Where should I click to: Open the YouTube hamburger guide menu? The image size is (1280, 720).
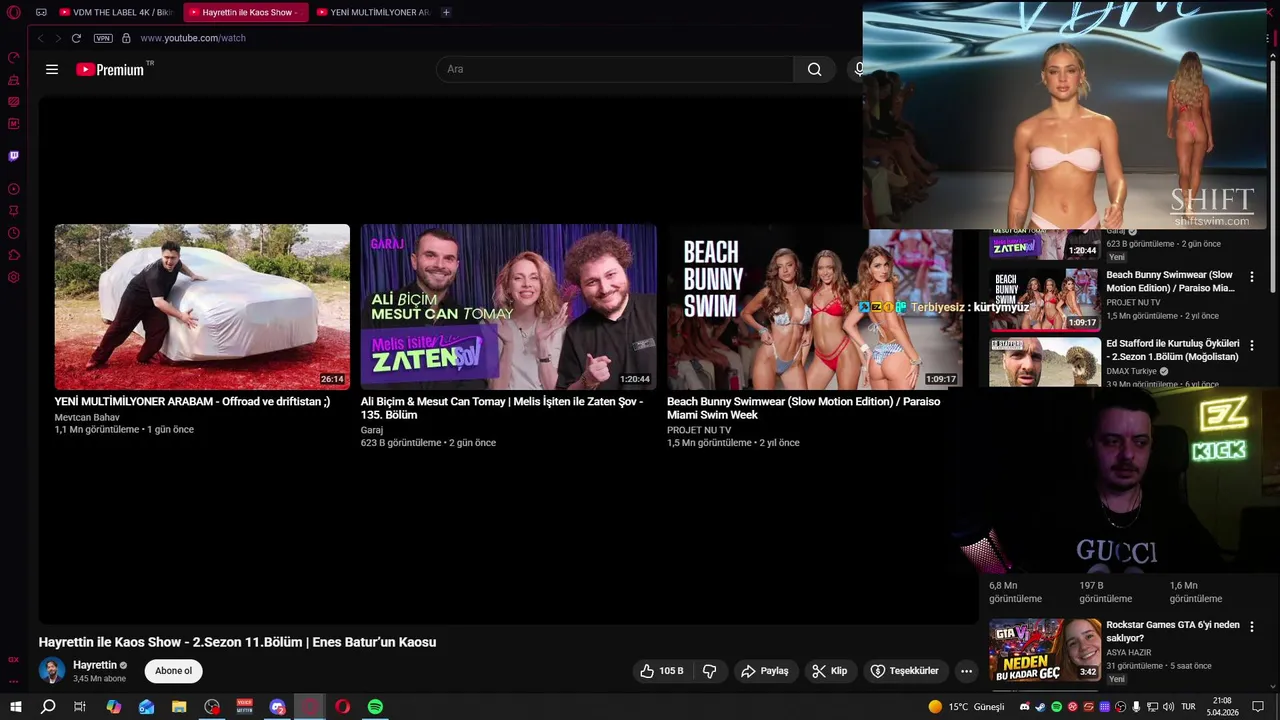(x=52, y=69)
